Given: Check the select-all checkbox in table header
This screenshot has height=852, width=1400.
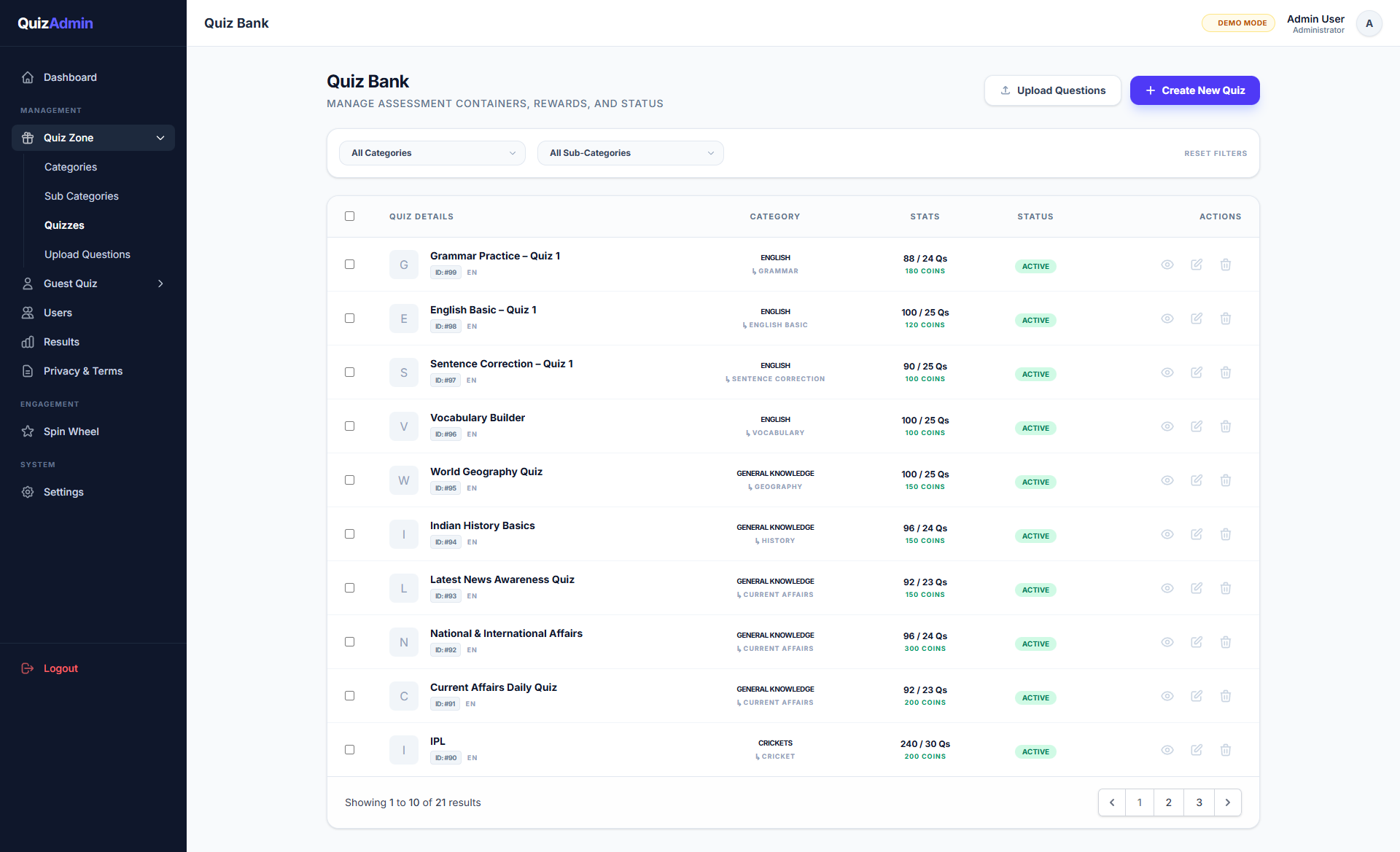Looking at the screenshot, I should [350, 216].
